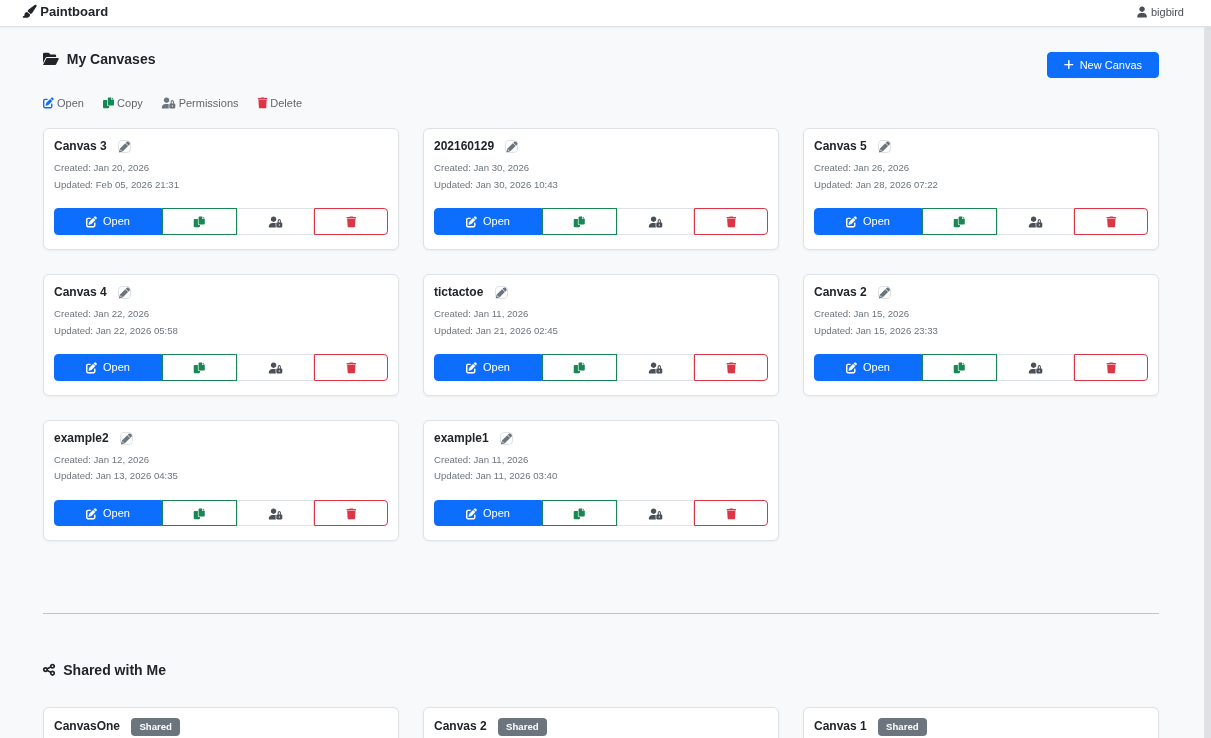The width and height of the screenshot is (1211, 738).
Task: Open the tictactoe canvas
Action: pyautogui.click(x=488, y=367)
